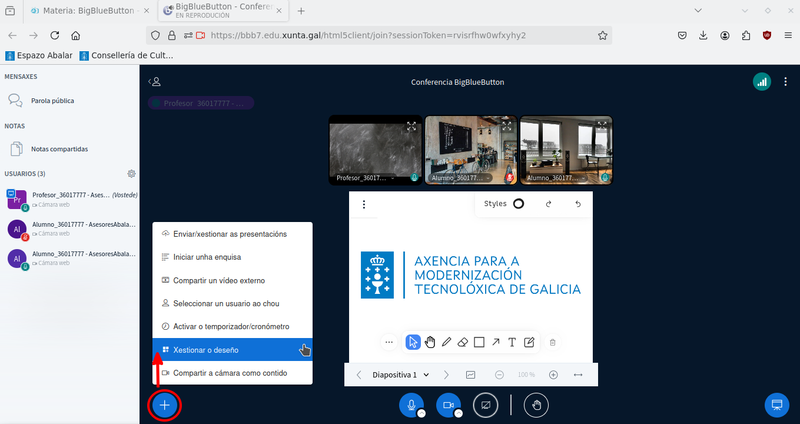
Task: Select the Pencil draw tool
Action: (446, 342)
